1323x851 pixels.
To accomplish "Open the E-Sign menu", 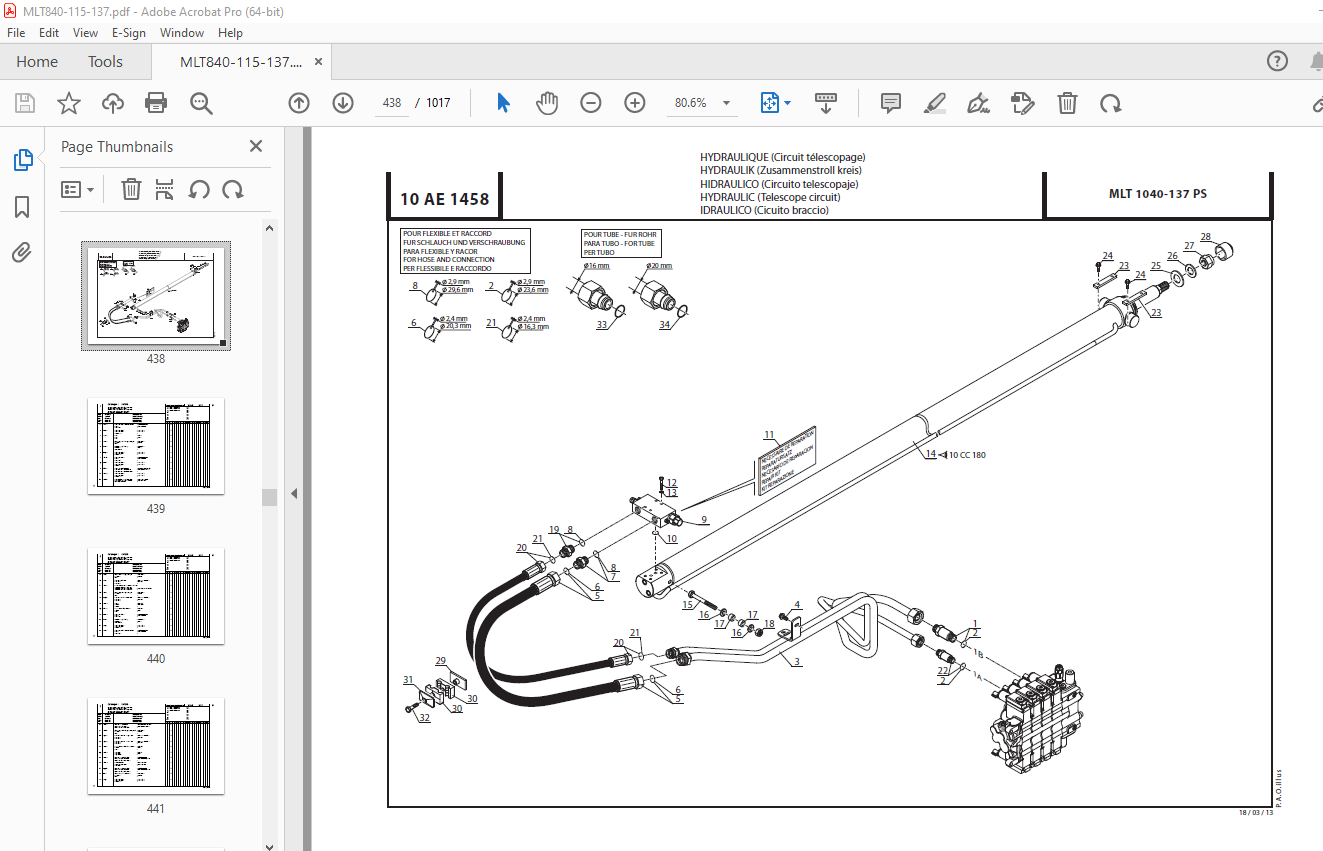I will [128, 32].
